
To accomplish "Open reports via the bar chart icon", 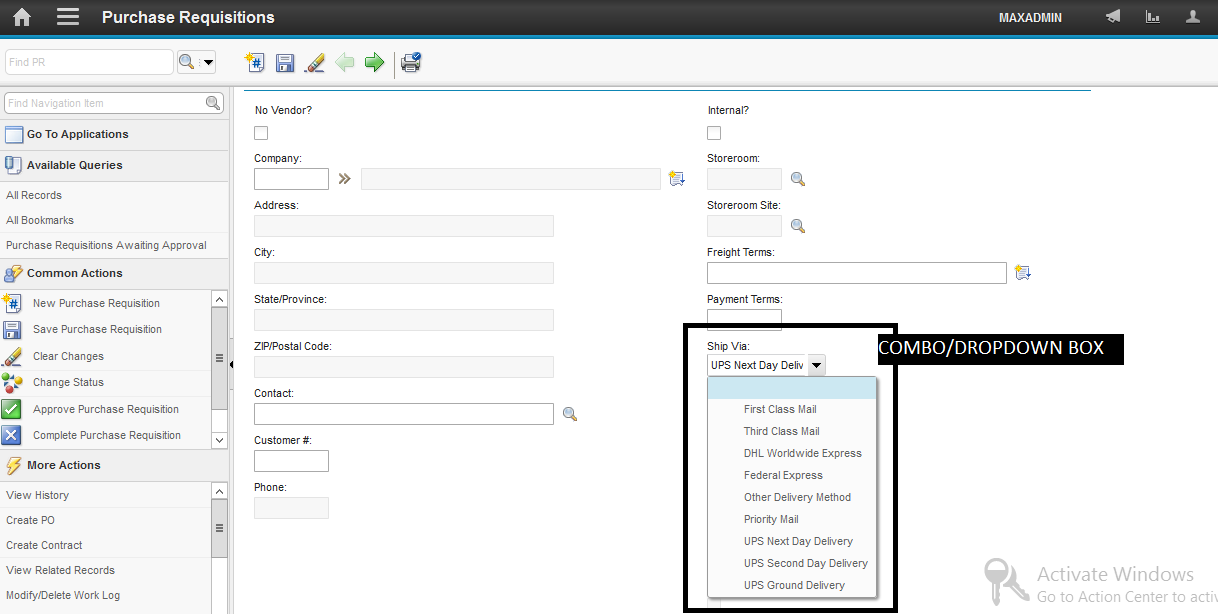I will tap(1152, 17).
